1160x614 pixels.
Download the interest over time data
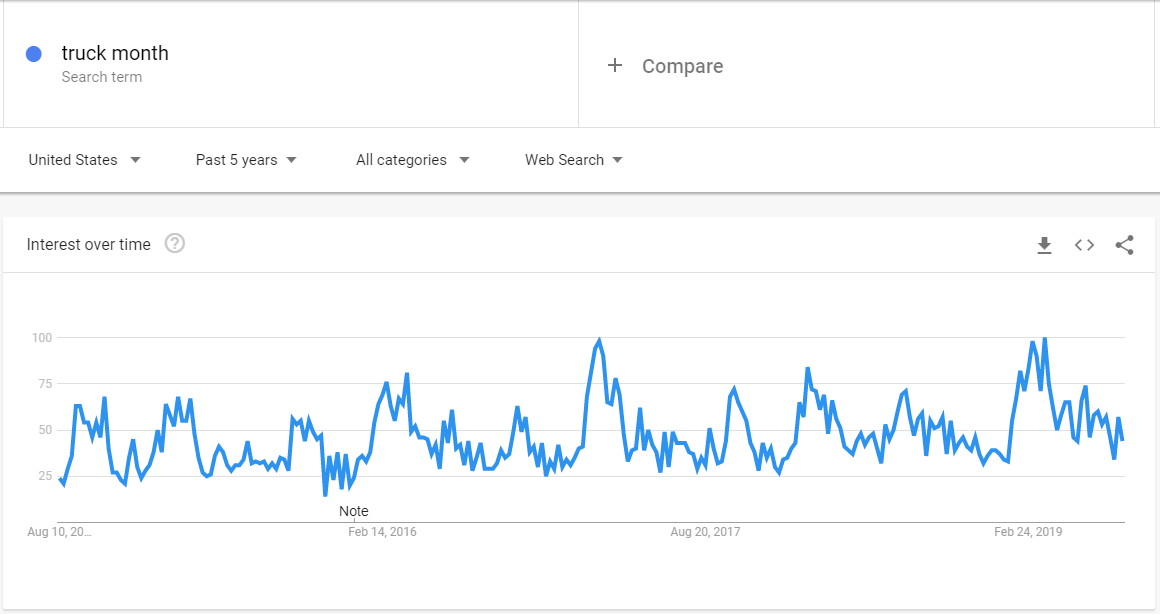[1044, 245]
